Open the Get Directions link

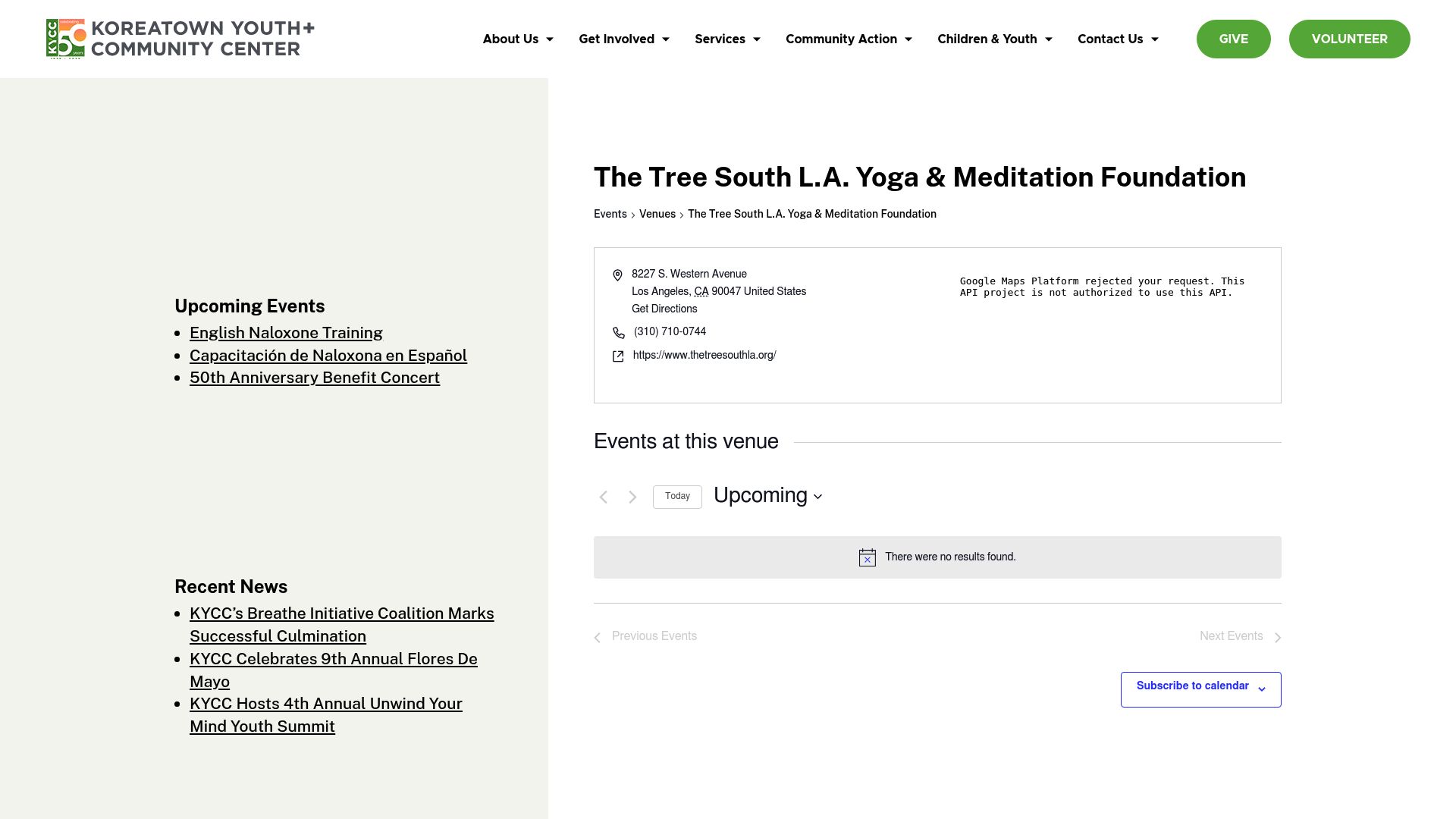coord(664,309)
